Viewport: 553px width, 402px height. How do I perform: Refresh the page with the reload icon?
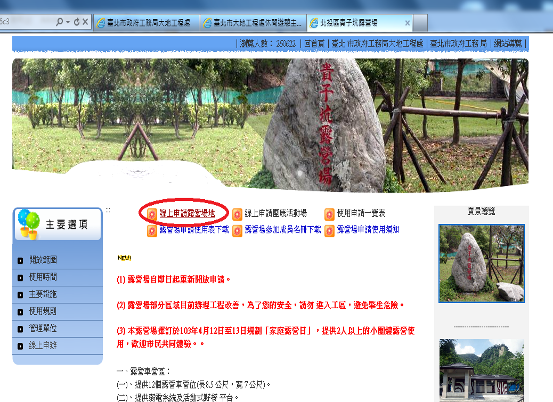click(x=77, y=22)
